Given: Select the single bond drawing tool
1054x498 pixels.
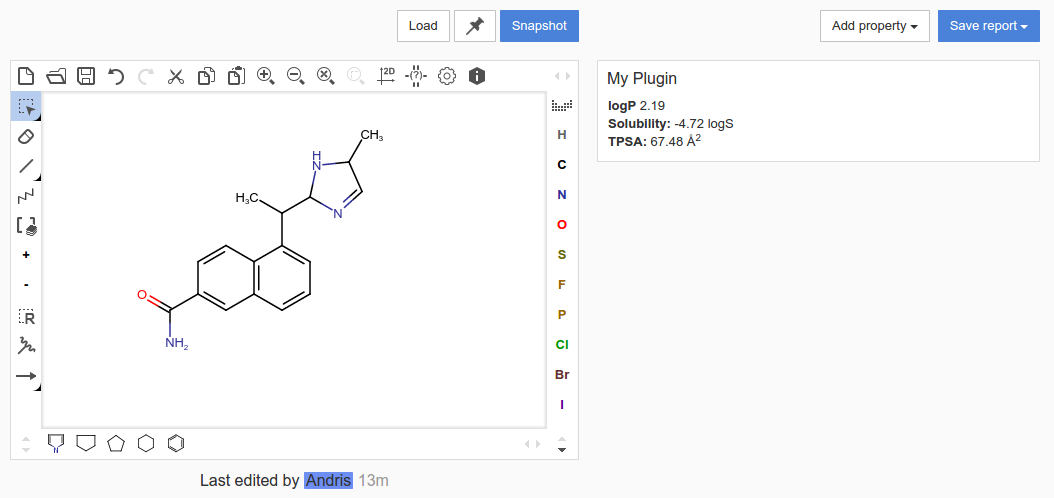Looking at the screenshot, I should [26, 166].
